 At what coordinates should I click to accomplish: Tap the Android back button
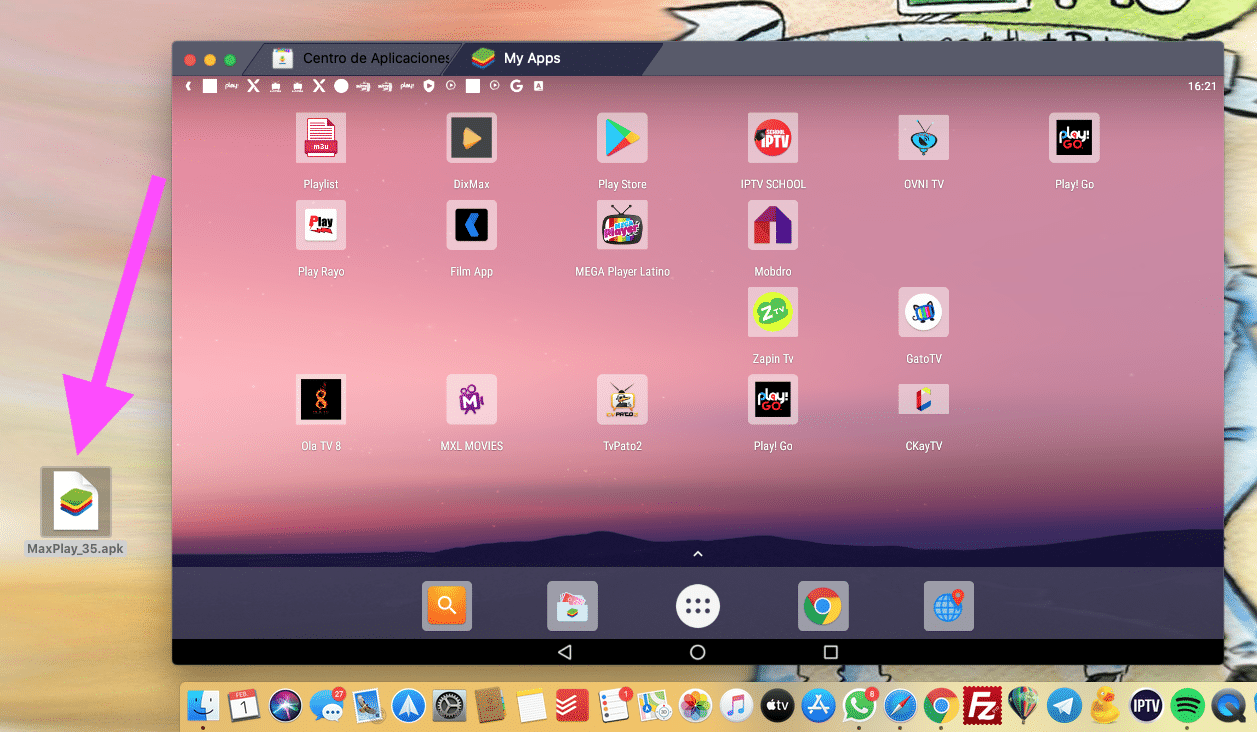pyautogui.click(x=565, y=651)
